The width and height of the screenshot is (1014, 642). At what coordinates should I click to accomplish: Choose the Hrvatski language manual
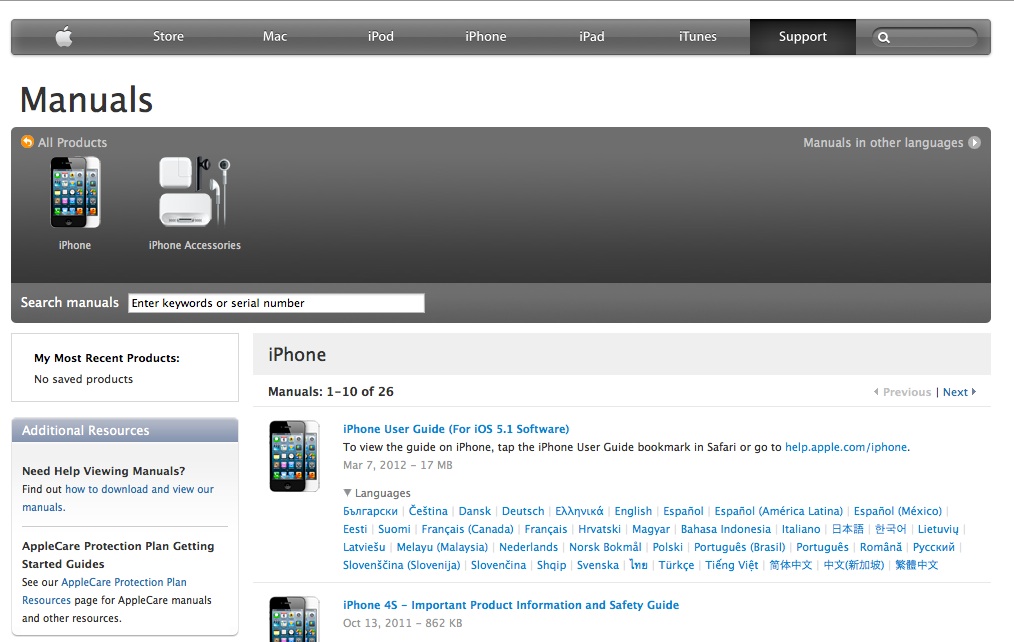pos(599,530)
